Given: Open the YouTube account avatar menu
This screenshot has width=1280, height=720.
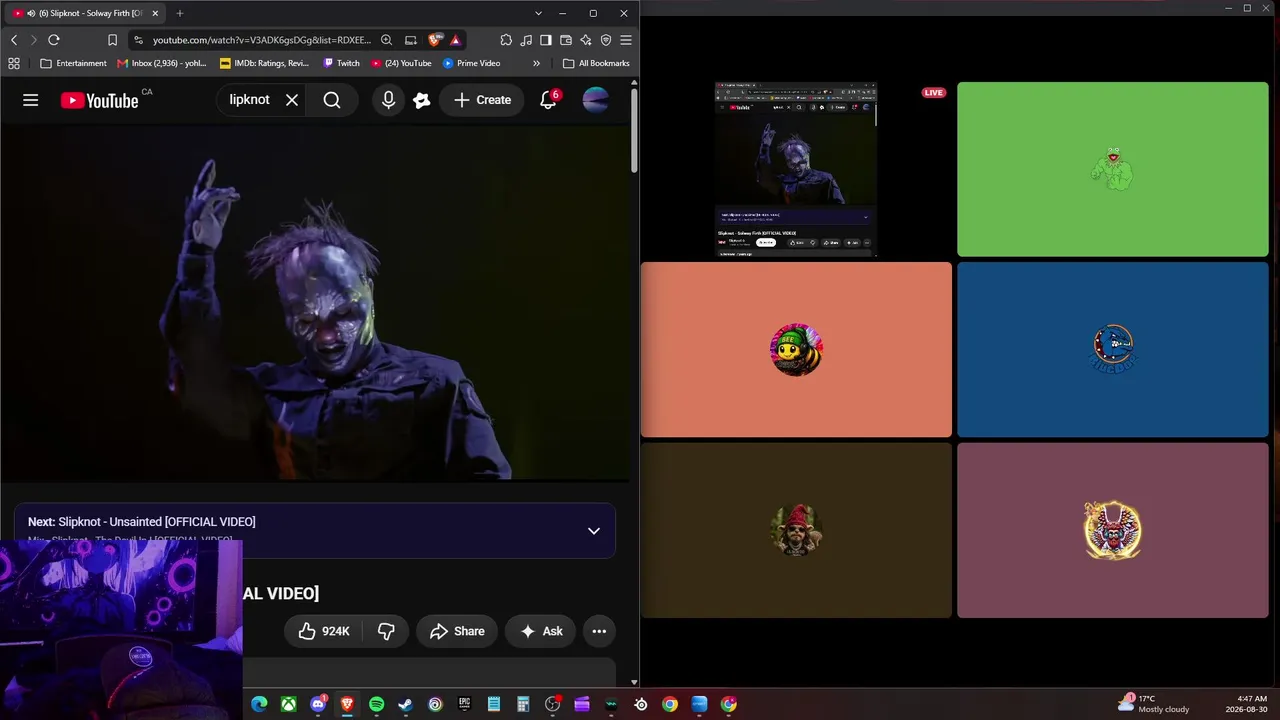Looking at the screenshot, I should pos(595,100).
